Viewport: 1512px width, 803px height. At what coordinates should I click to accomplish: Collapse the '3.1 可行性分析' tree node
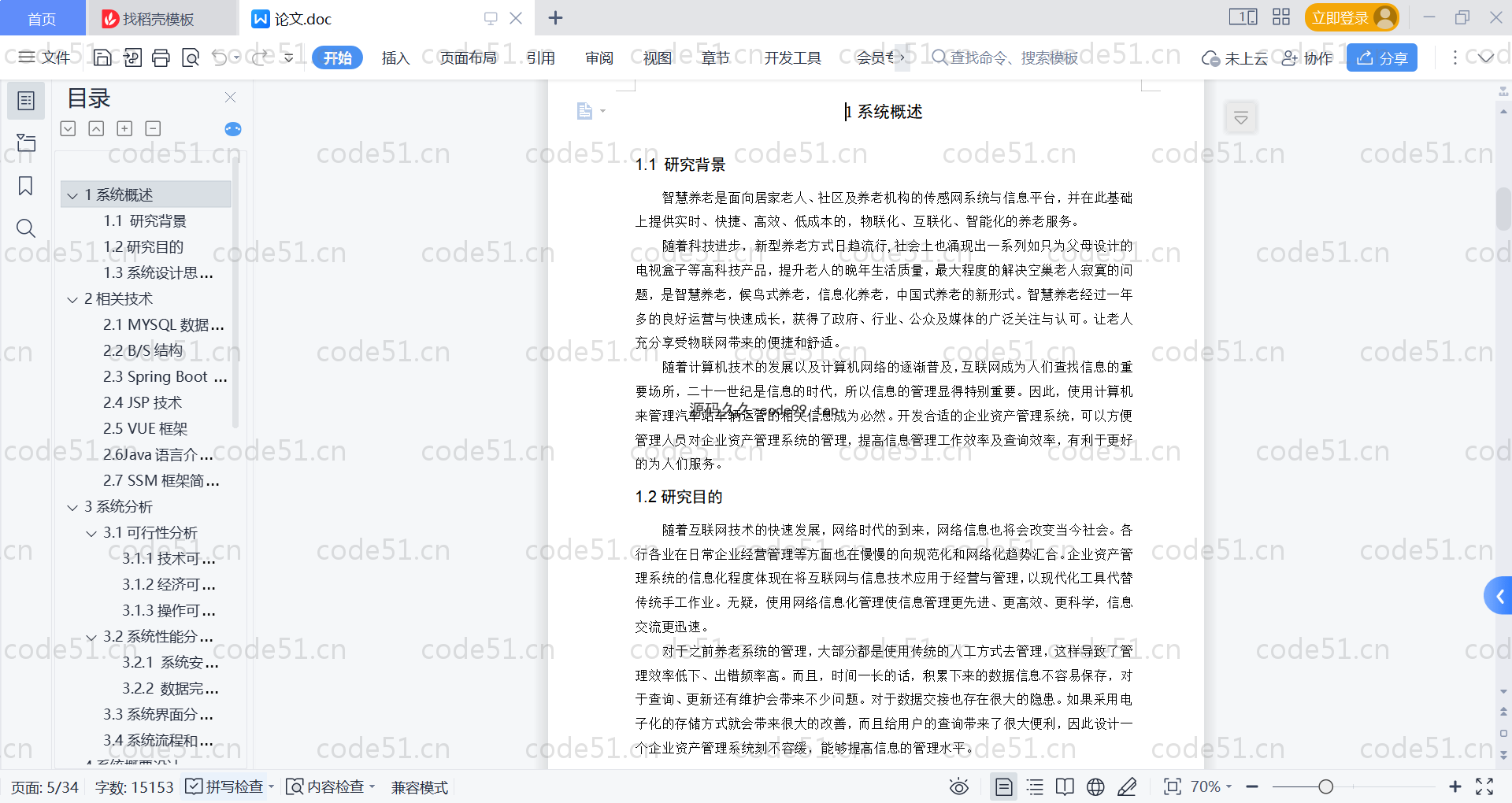91,534
